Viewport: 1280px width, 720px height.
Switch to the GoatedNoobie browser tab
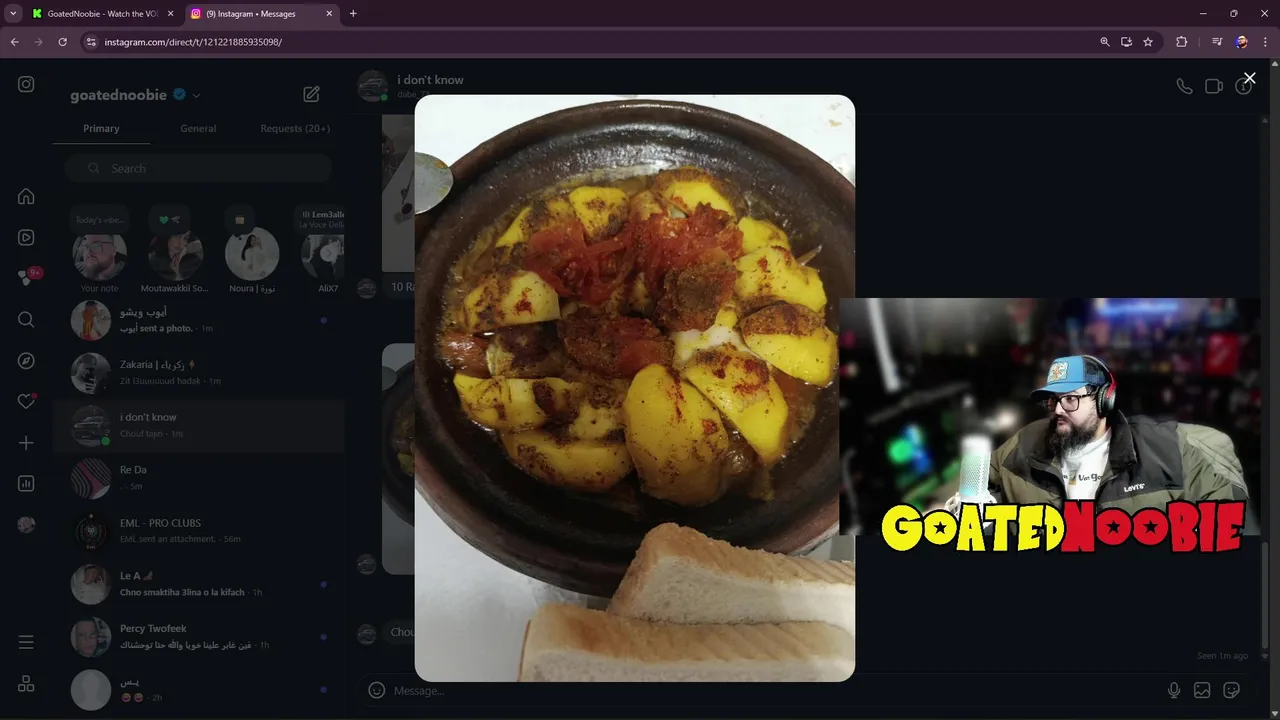103,14
